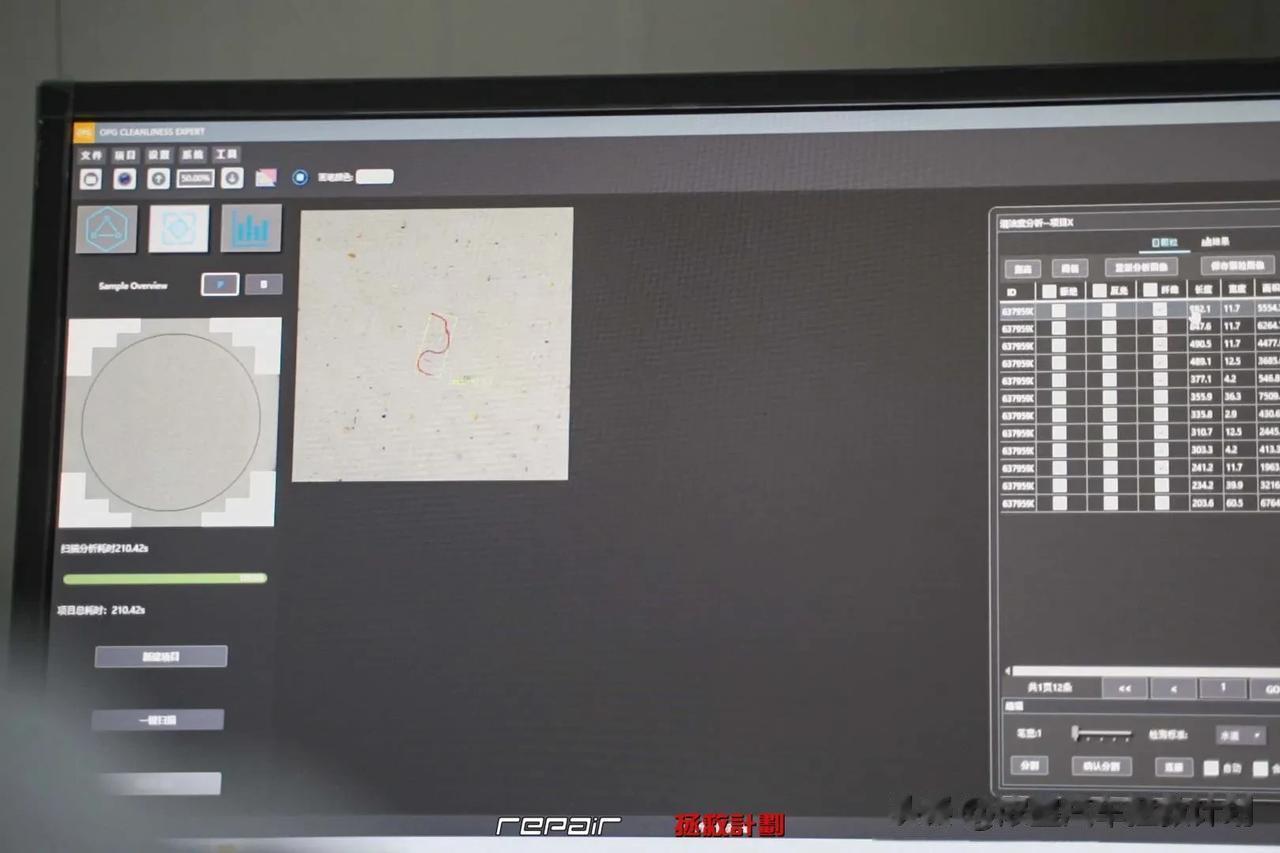
Task: Tick the header checkbox in 纤维 column
Action: click(1150, 290)
